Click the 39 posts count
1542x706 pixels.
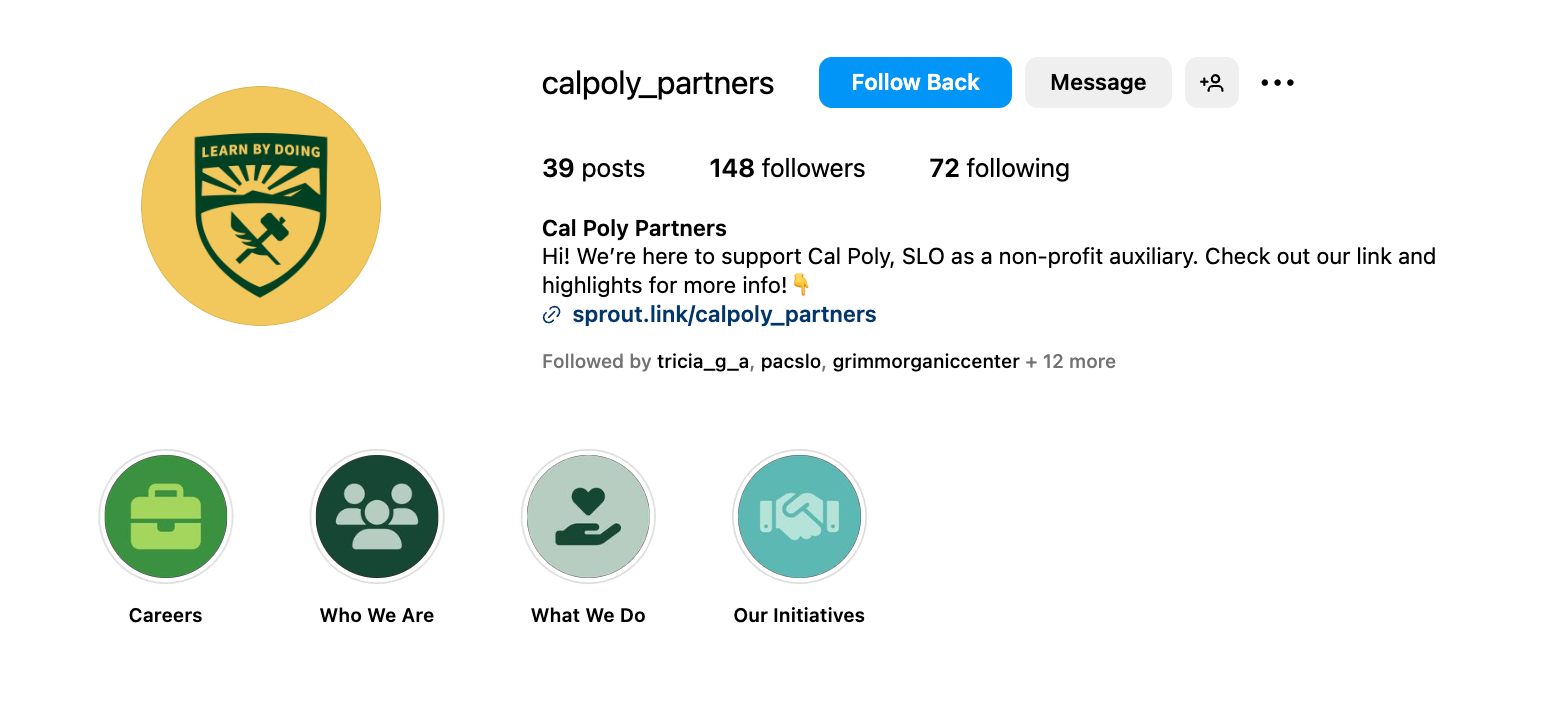(593, 168)
